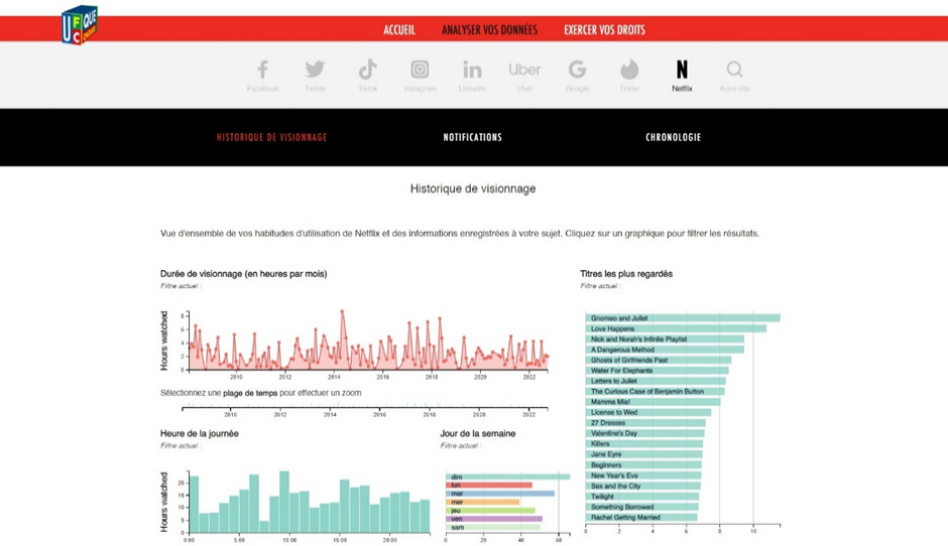Open Analyser vos données menu

(x=489, y=30)
